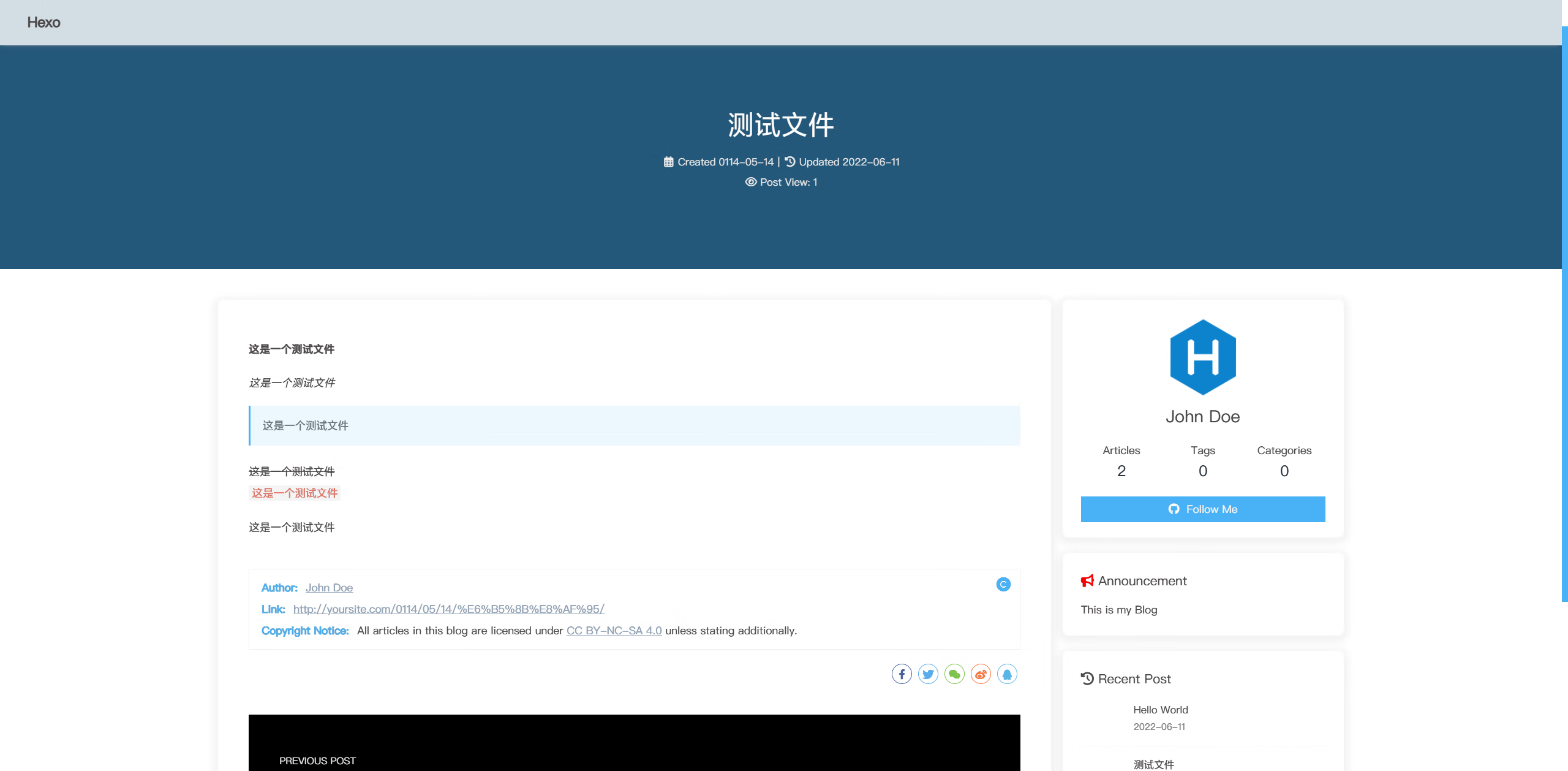1568x771 pixels.
Task: Share post on Weibo icon
Action: (981, 674)
